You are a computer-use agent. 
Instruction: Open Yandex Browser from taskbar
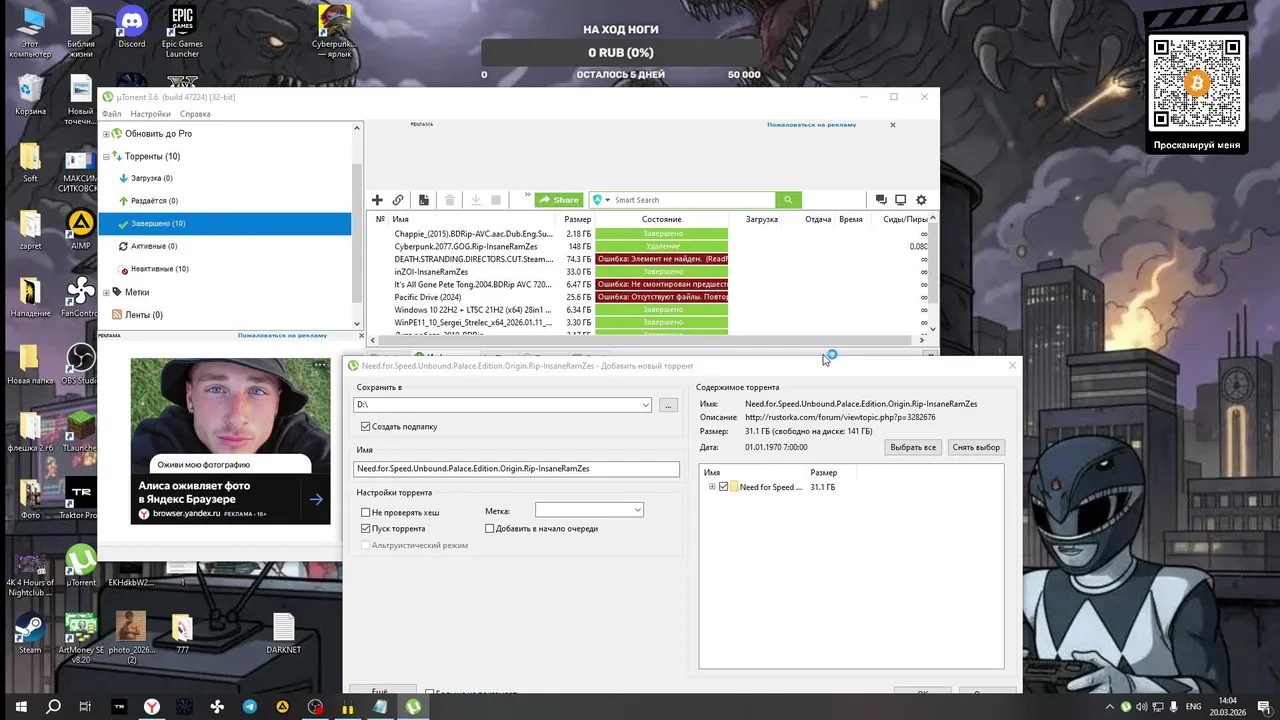click(151, 706)
